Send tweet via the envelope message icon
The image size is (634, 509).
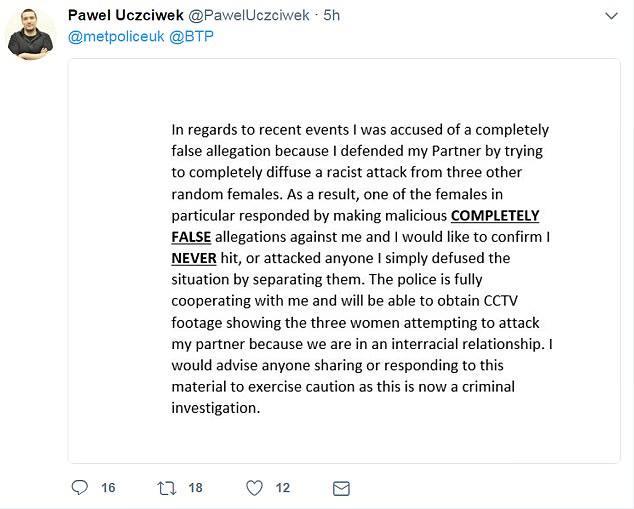pos(341,488)
